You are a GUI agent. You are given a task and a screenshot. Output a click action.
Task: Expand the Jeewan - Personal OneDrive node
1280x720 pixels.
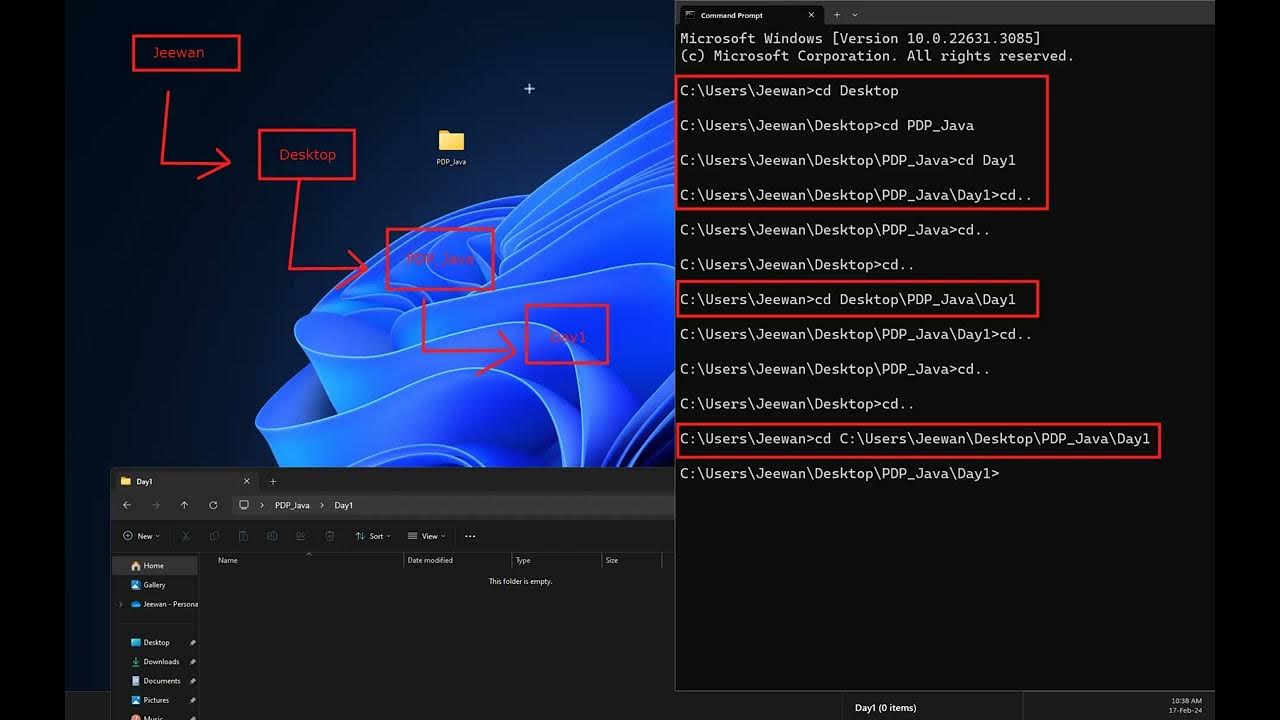click(121, 604)
